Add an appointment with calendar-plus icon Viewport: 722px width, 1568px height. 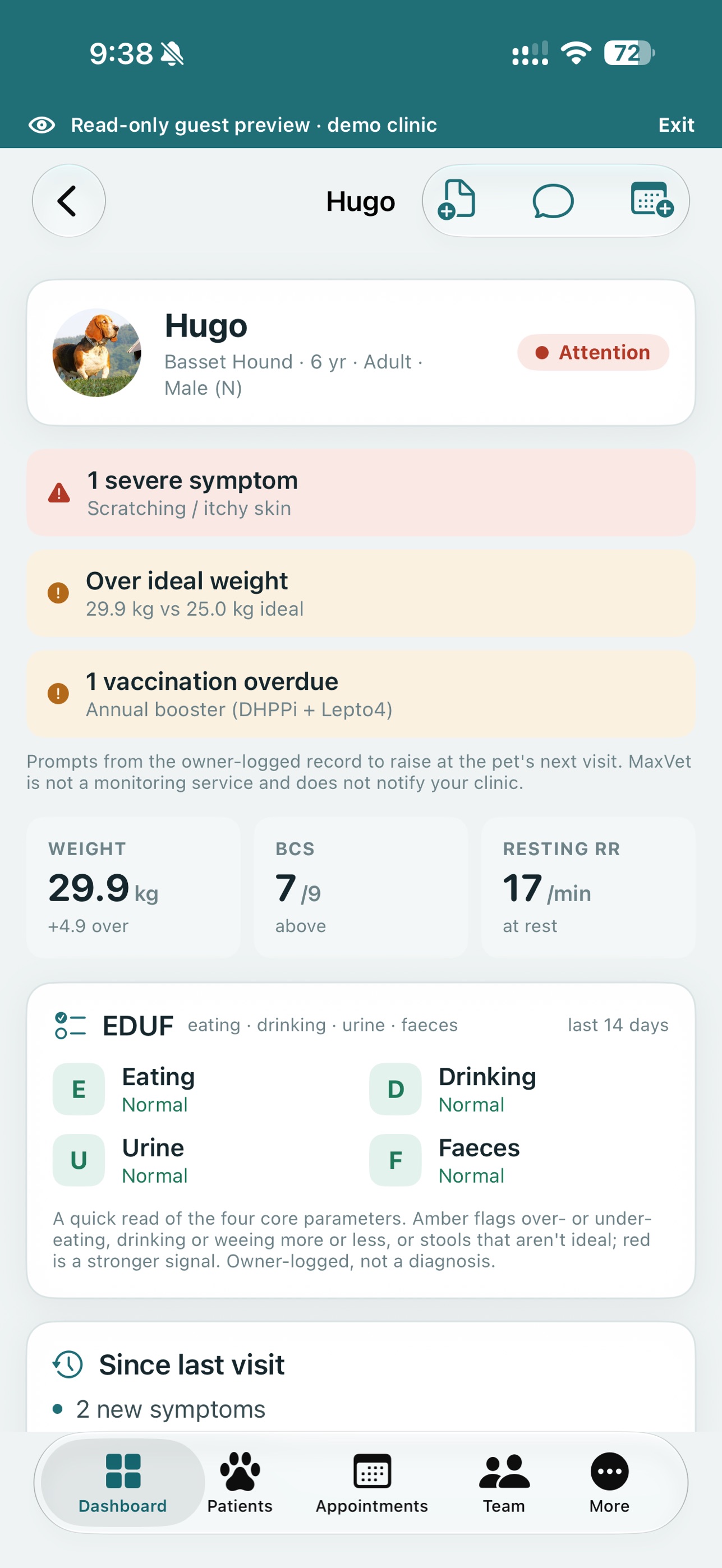651,199
